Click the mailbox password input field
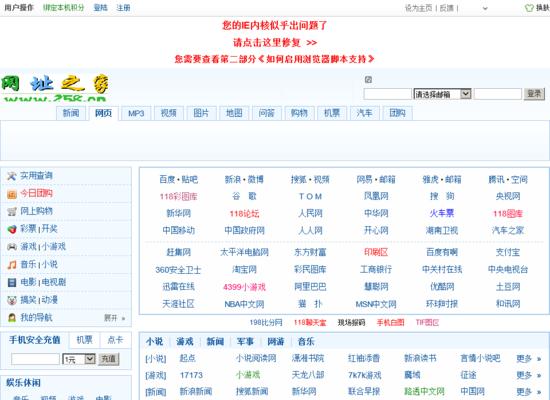The image size is (550, 400). tap(498, 94)
